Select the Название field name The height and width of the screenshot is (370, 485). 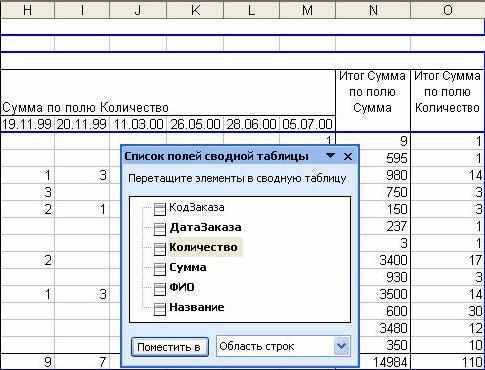[x=197, y=307]
